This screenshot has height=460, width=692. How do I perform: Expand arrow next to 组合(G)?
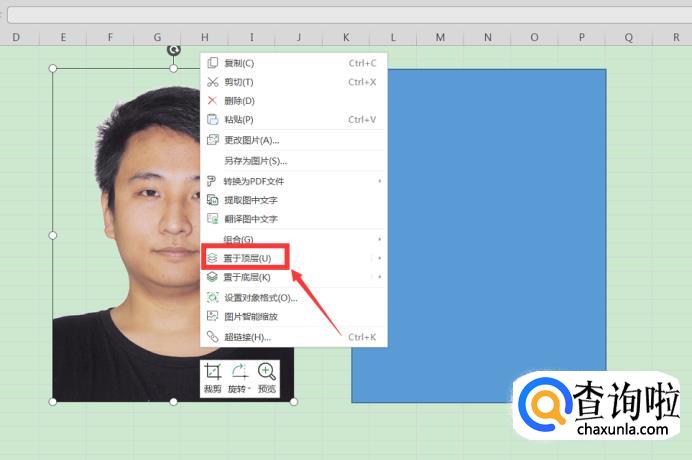pyautogui.click(x=379, y=239)
